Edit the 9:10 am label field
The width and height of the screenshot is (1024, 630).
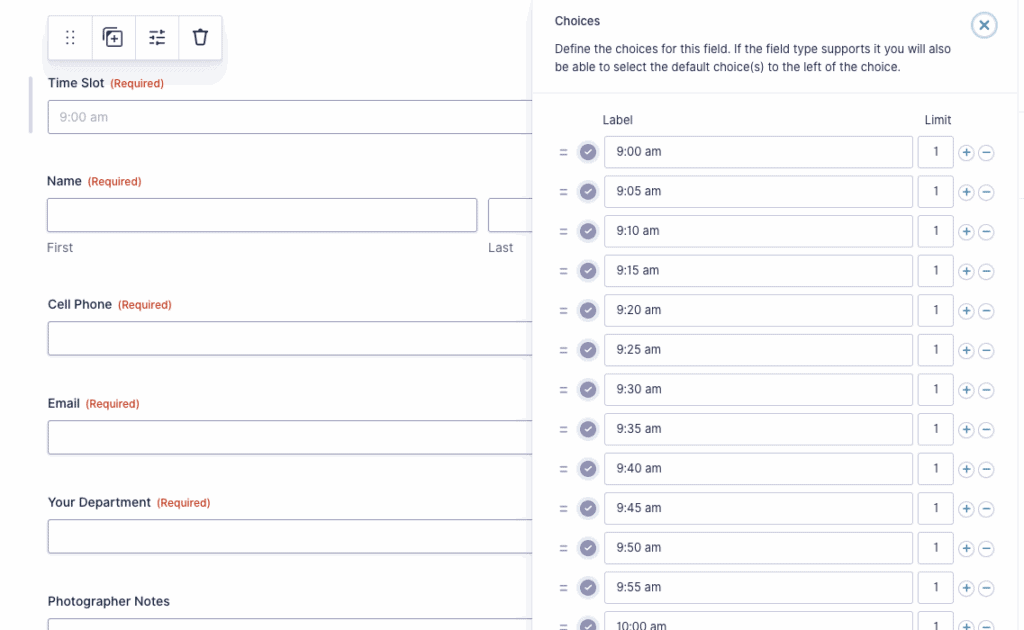pyautogui.click(x=758, y=231)
